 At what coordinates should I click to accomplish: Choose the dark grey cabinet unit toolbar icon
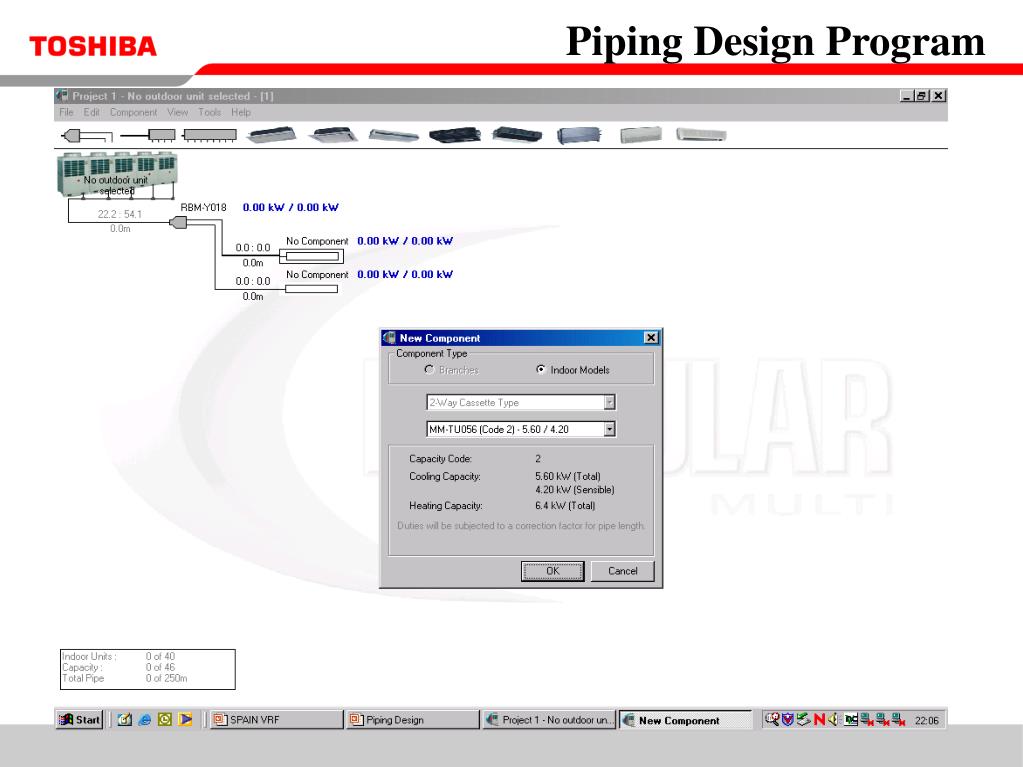click(579, 135)
